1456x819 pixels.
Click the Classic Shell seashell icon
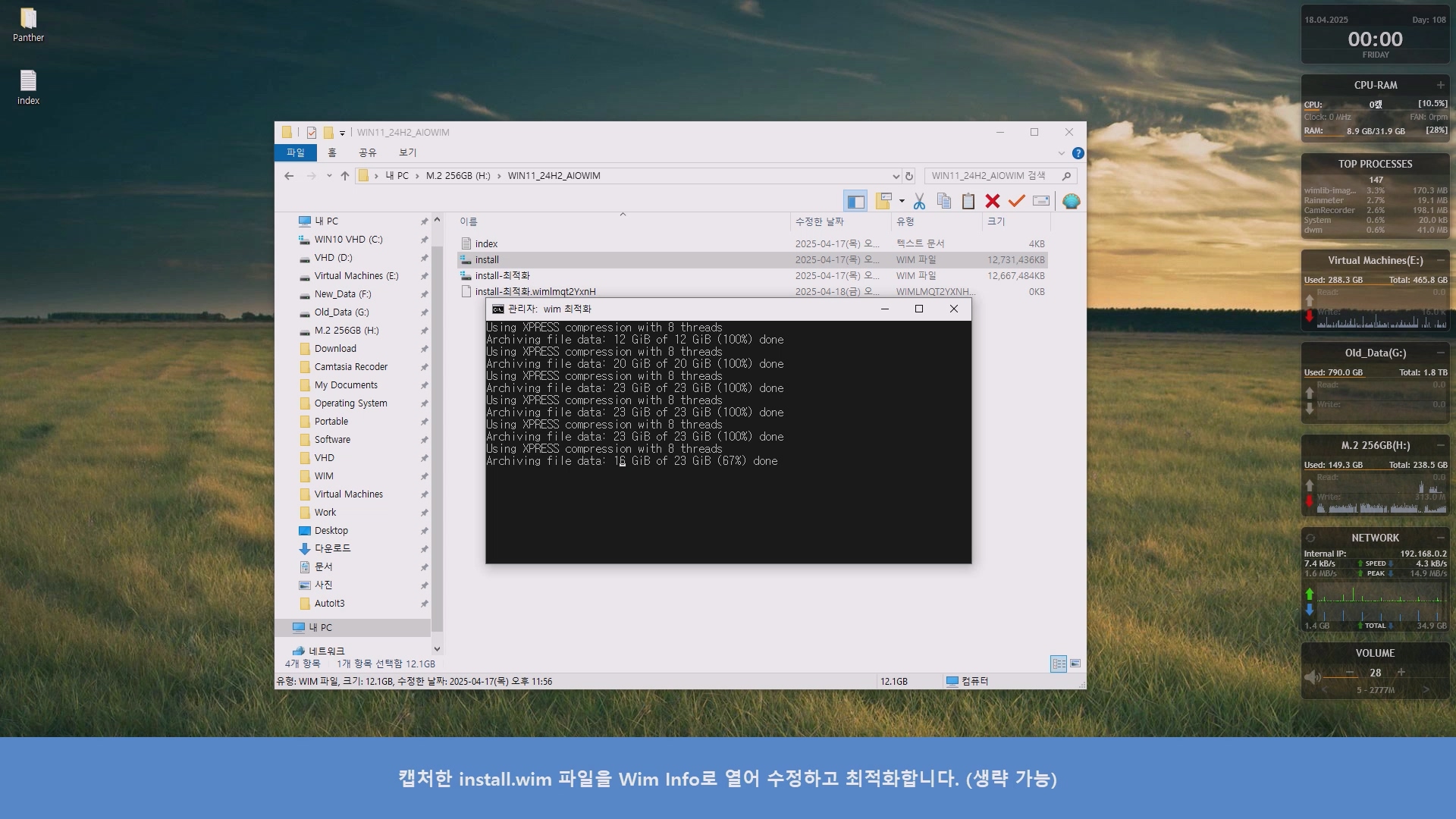[x=1071, y=201]
